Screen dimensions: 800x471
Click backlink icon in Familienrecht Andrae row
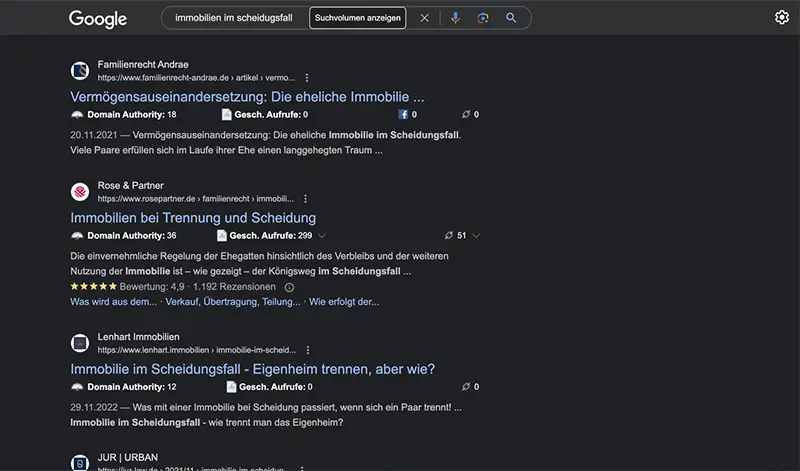466,114
